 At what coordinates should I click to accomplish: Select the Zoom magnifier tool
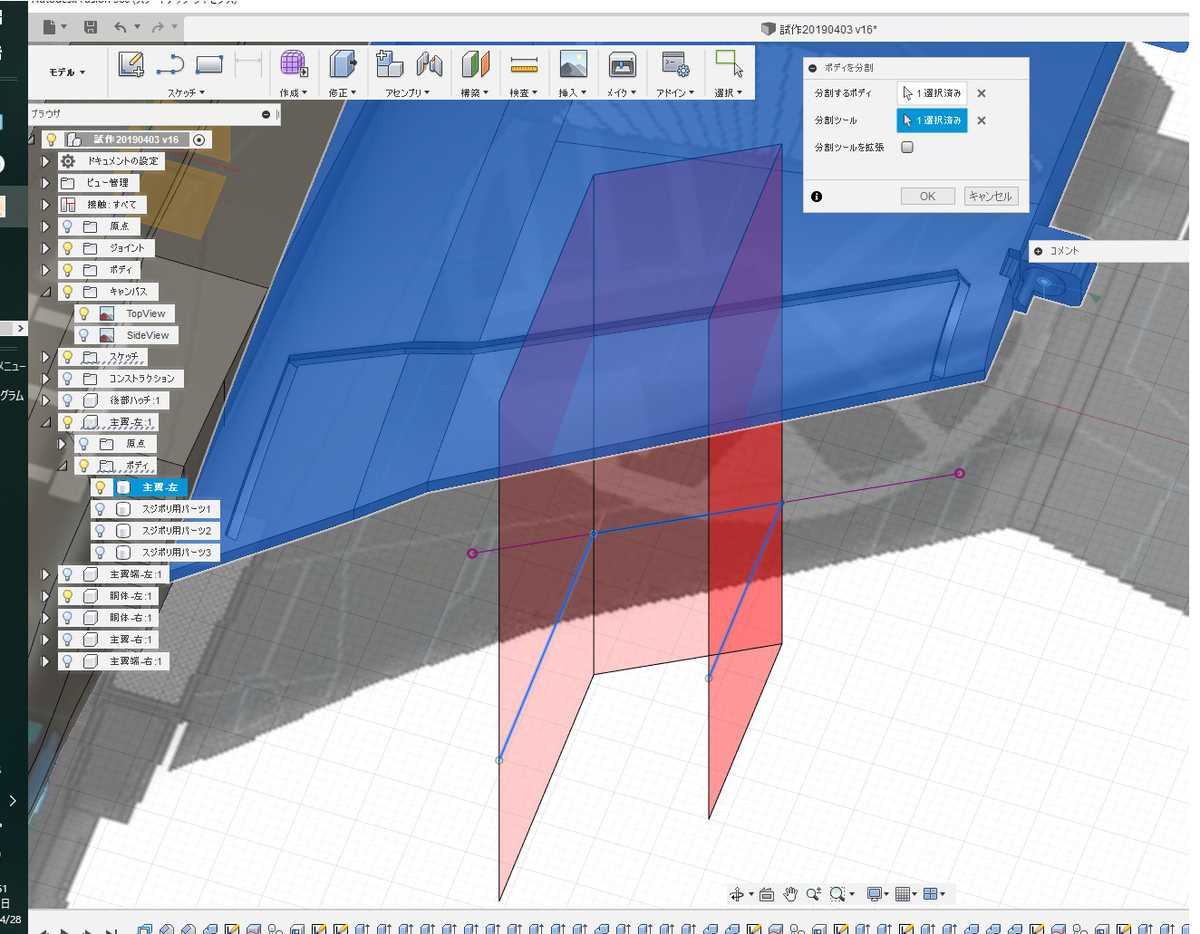click(x=813, y=894)
